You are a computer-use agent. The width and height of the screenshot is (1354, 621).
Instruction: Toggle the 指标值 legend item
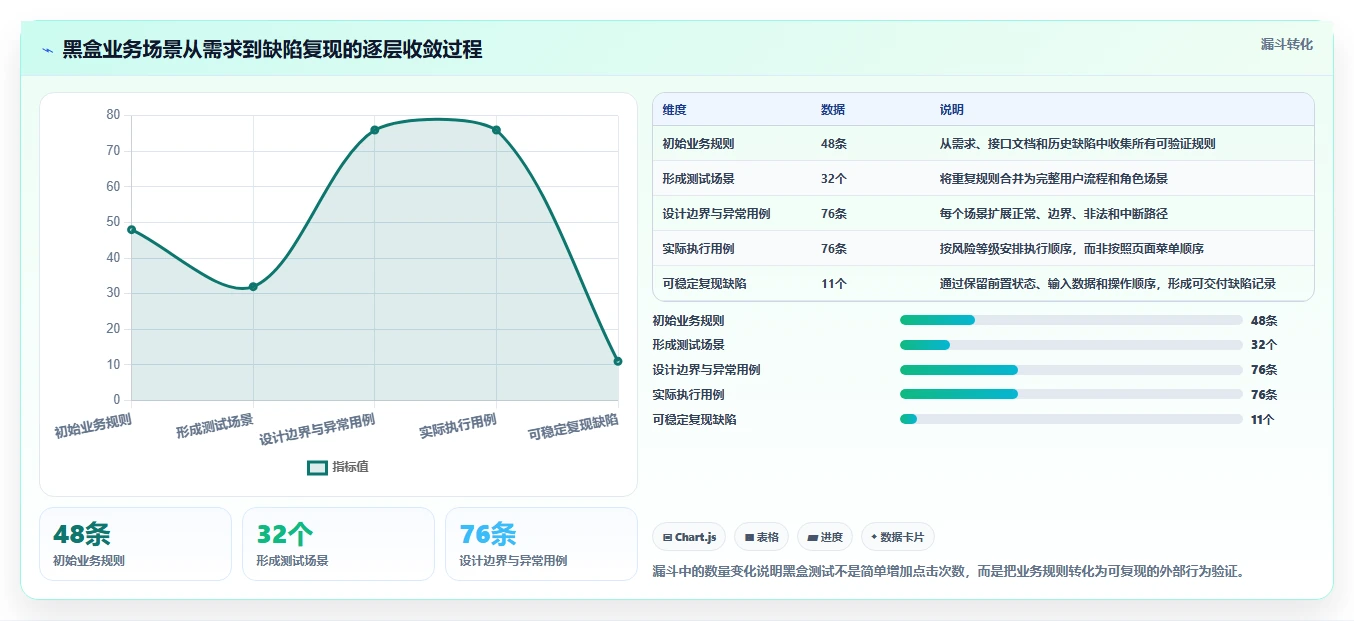pyautogui.click(x=338, y=467)
